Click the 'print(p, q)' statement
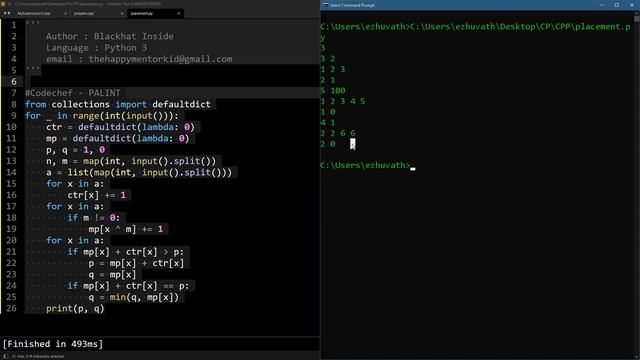This screenshot has width=640, height=360. 75,309
